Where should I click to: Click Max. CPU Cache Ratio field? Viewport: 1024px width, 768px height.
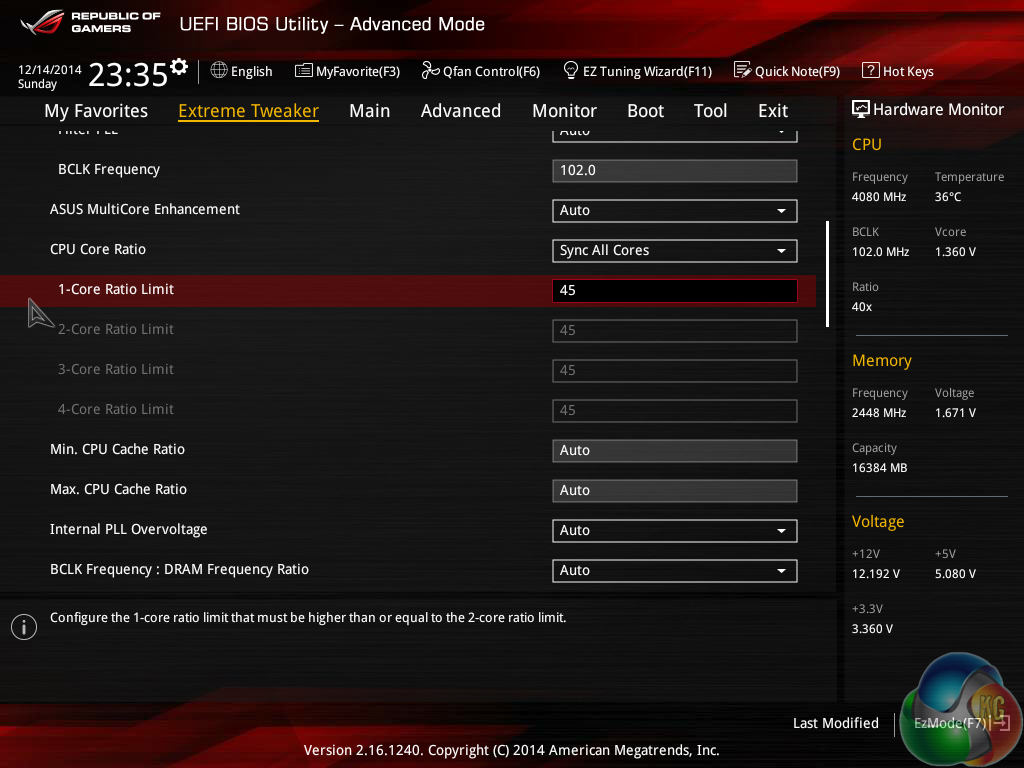point(675,490)
